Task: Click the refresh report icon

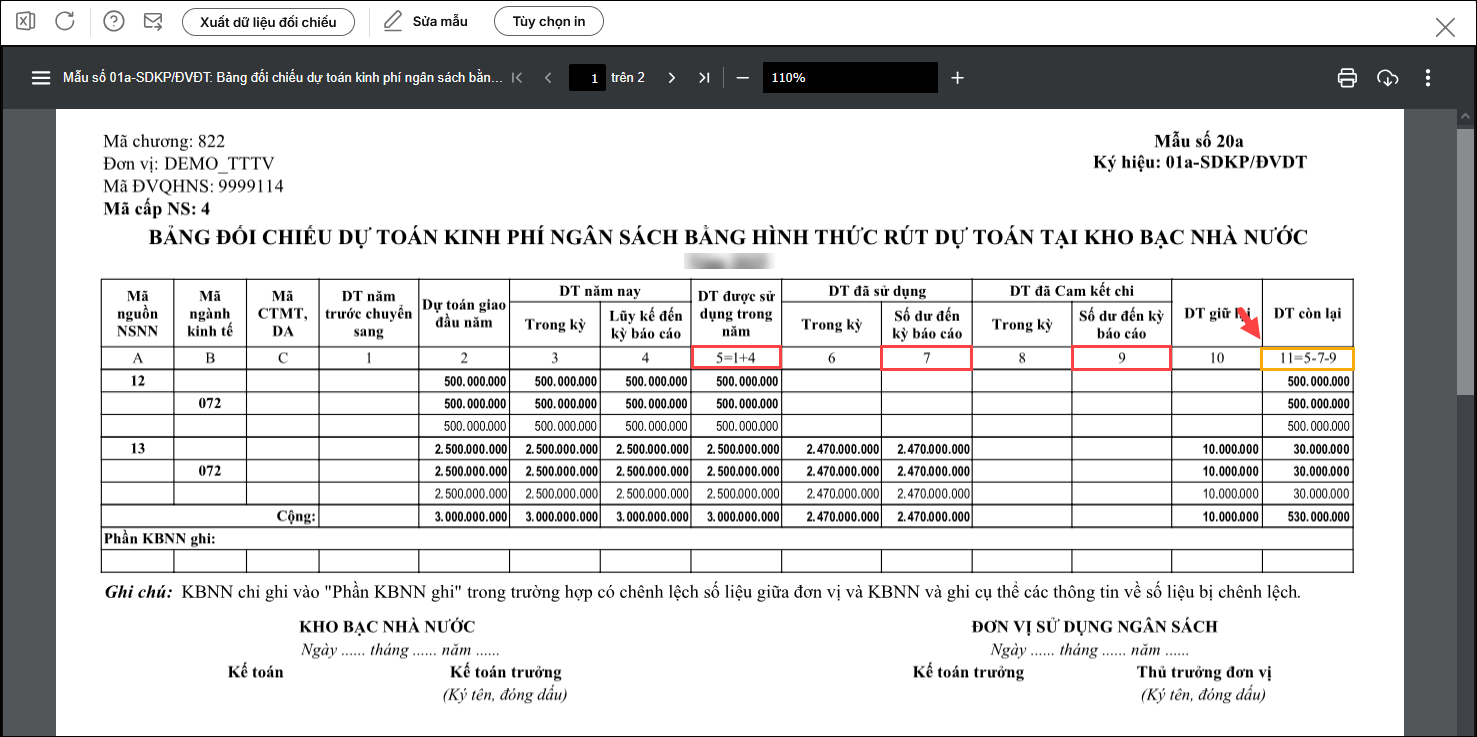Action: [x=65, y=21]
